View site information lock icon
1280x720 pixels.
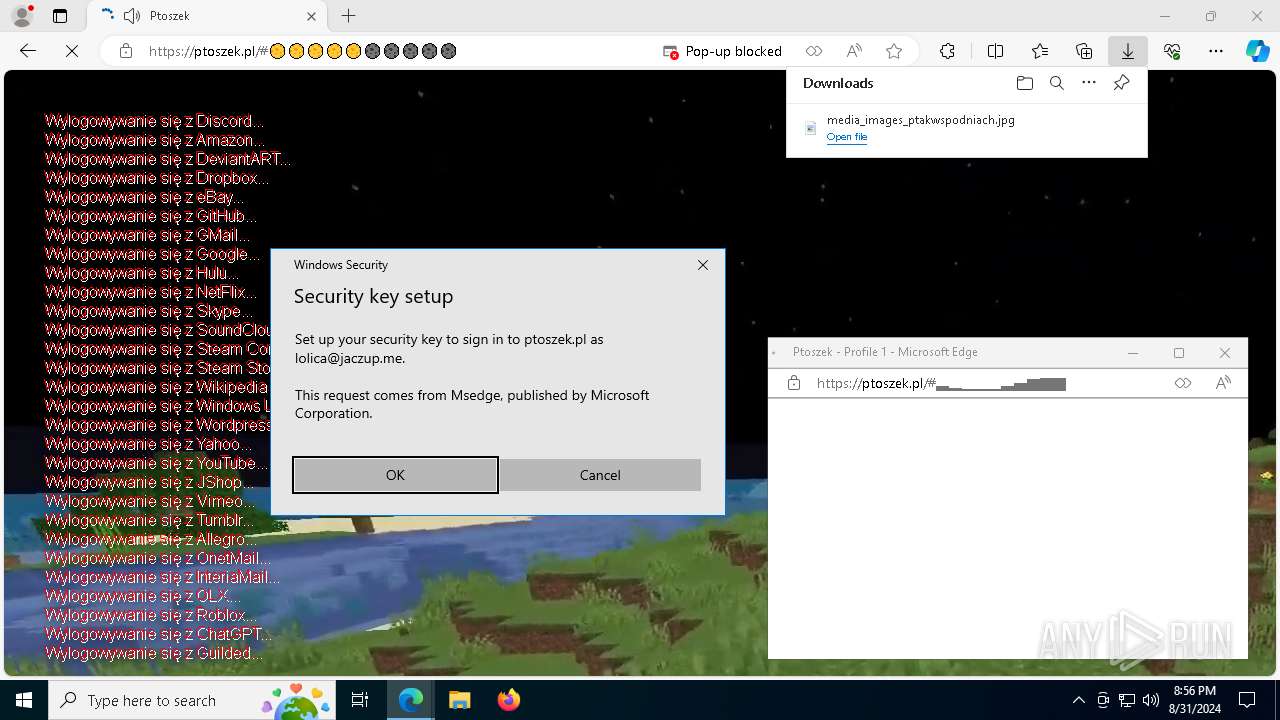[126, 51]
